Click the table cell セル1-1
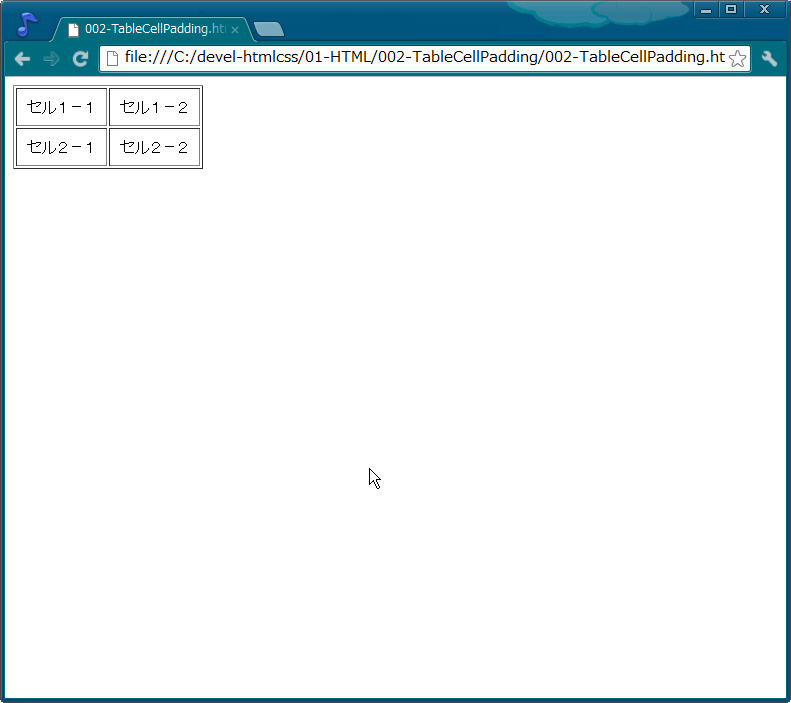791x703 pixels. pyautogui.click(x=62, y=107)
